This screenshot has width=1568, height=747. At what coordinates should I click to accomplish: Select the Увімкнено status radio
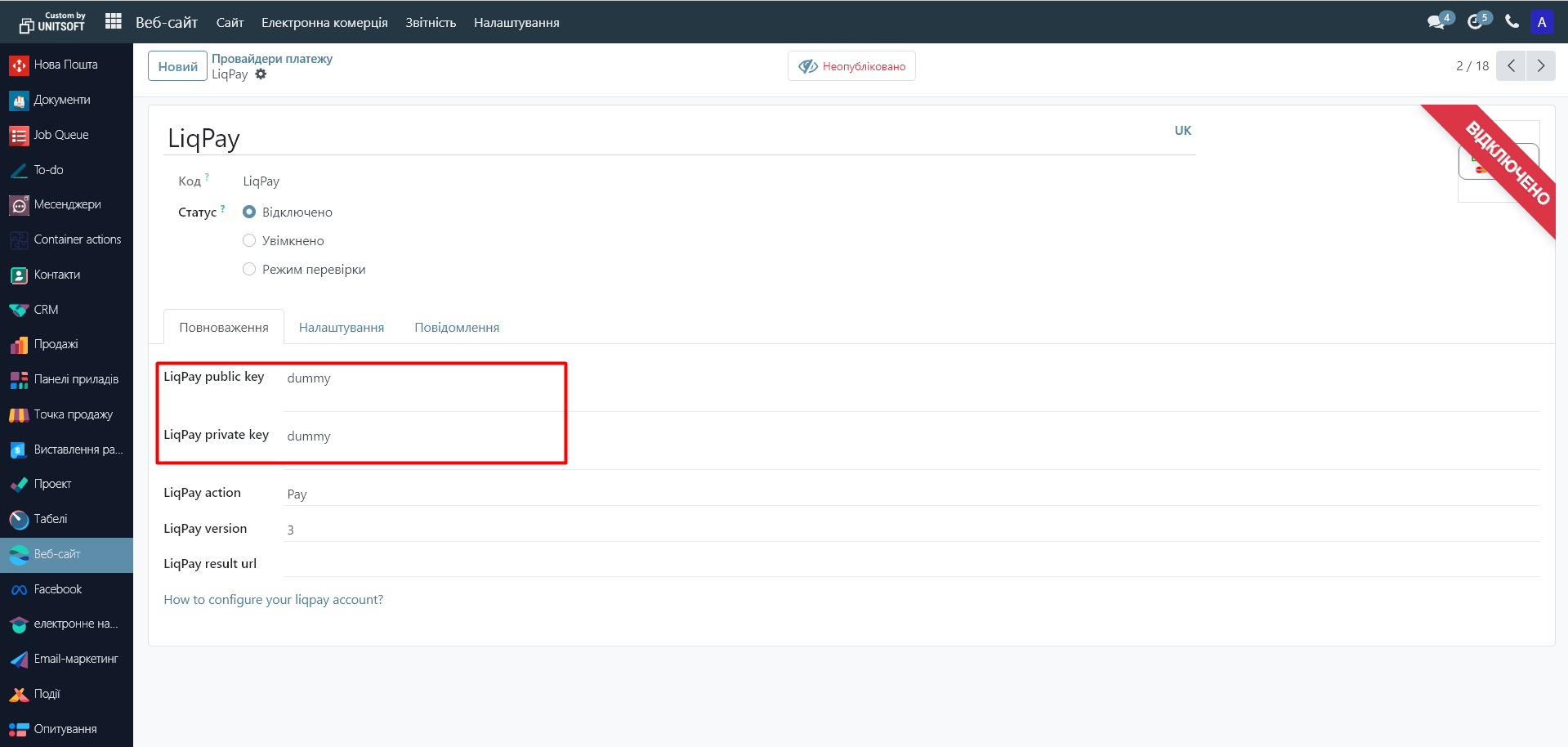click(x=249, y=240)
